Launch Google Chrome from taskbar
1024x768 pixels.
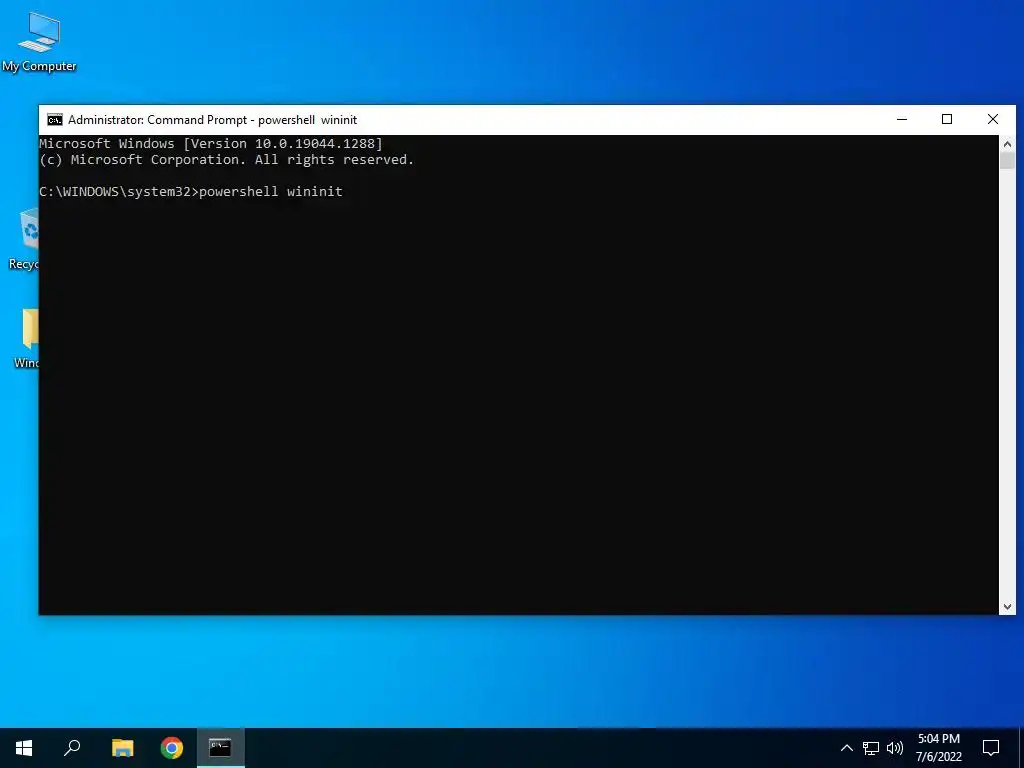pyautogui.click(x=172, y=748)
